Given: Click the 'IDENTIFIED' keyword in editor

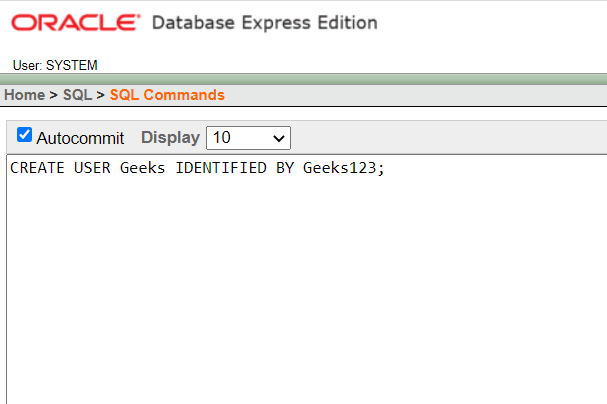Looking at the screenshot, I should [x=221, y=168].
